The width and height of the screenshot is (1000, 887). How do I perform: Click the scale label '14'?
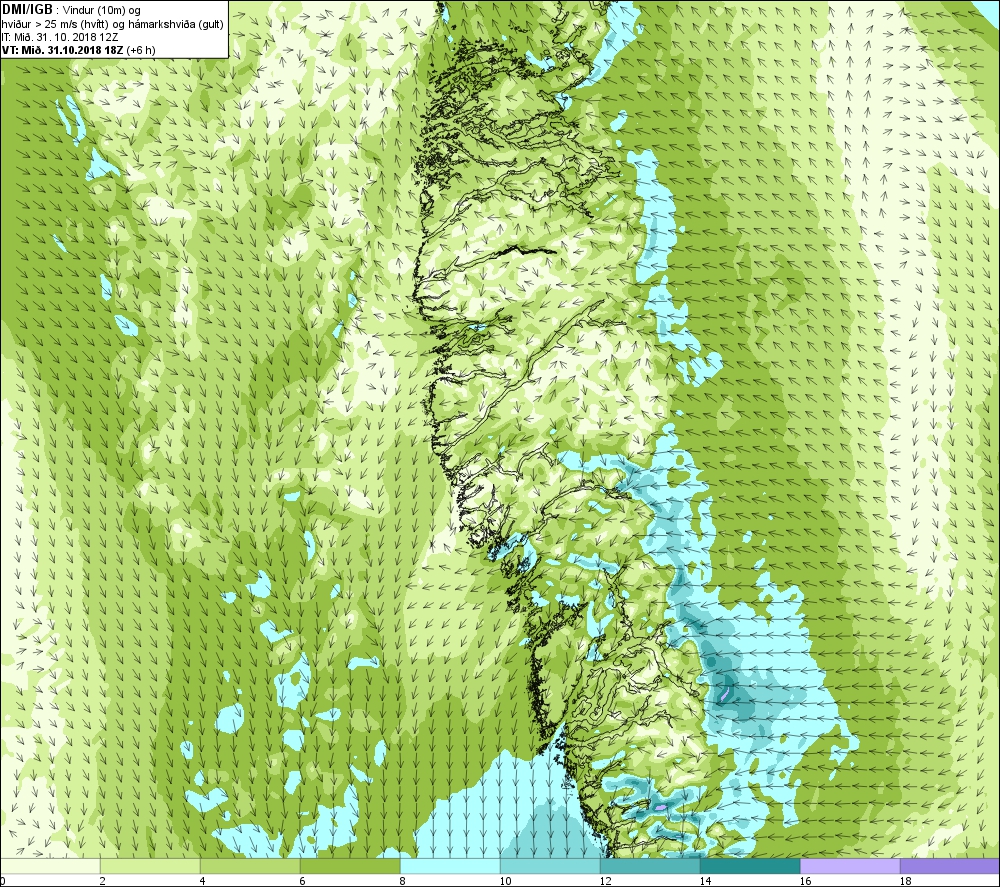pyautogui.click(x=705, y=881)
